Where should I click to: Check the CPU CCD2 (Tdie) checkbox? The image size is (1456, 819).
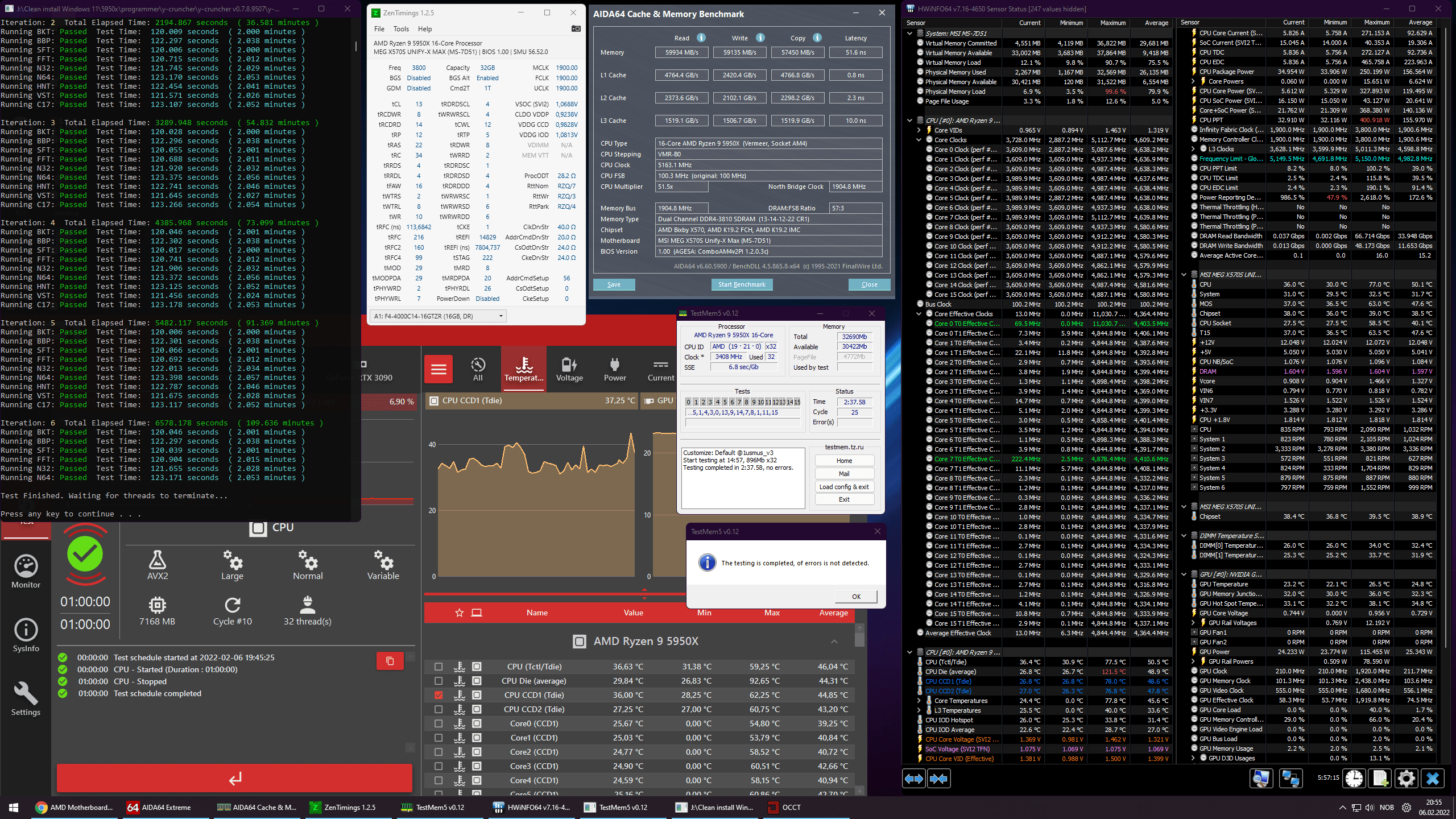click(x=439, y=709)
